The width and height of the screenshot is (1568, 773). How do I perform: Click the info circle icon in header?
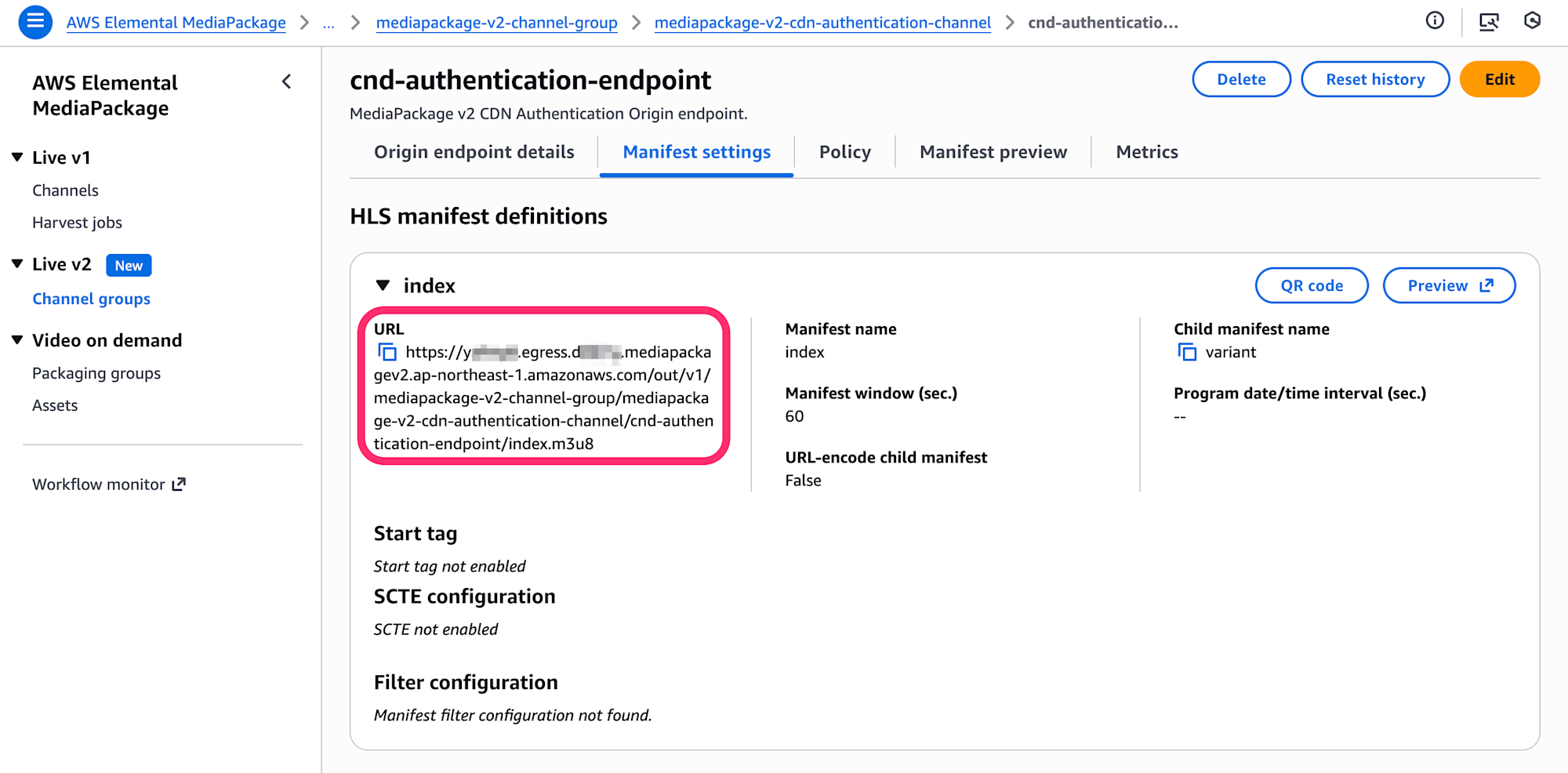click(x=1435, y=21)
